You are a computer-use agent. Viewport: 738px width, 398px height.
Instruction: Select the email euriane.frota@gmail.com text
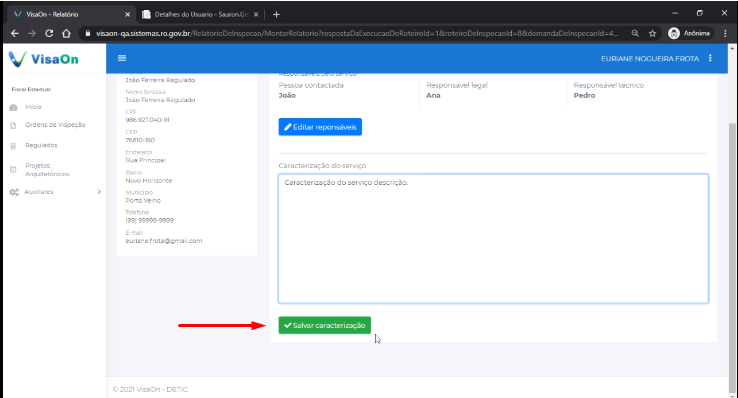click(164, 241)
